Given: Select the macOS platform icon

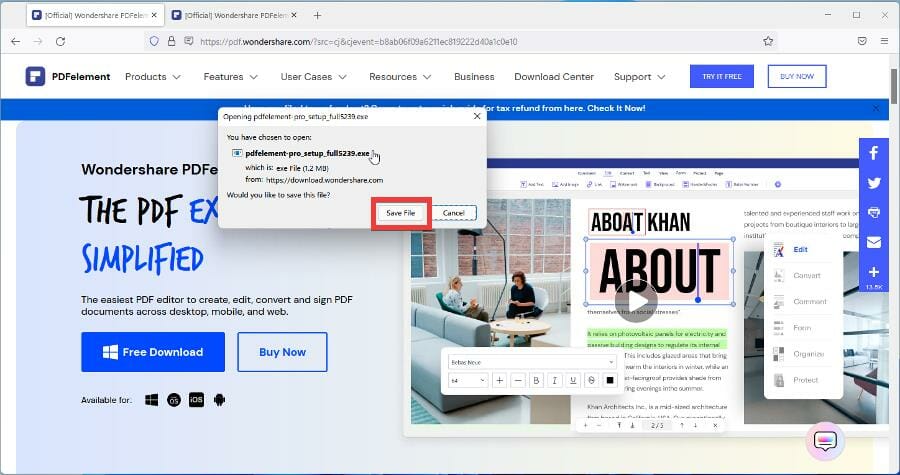Looking at the screenshot, I should coord(174,400).
